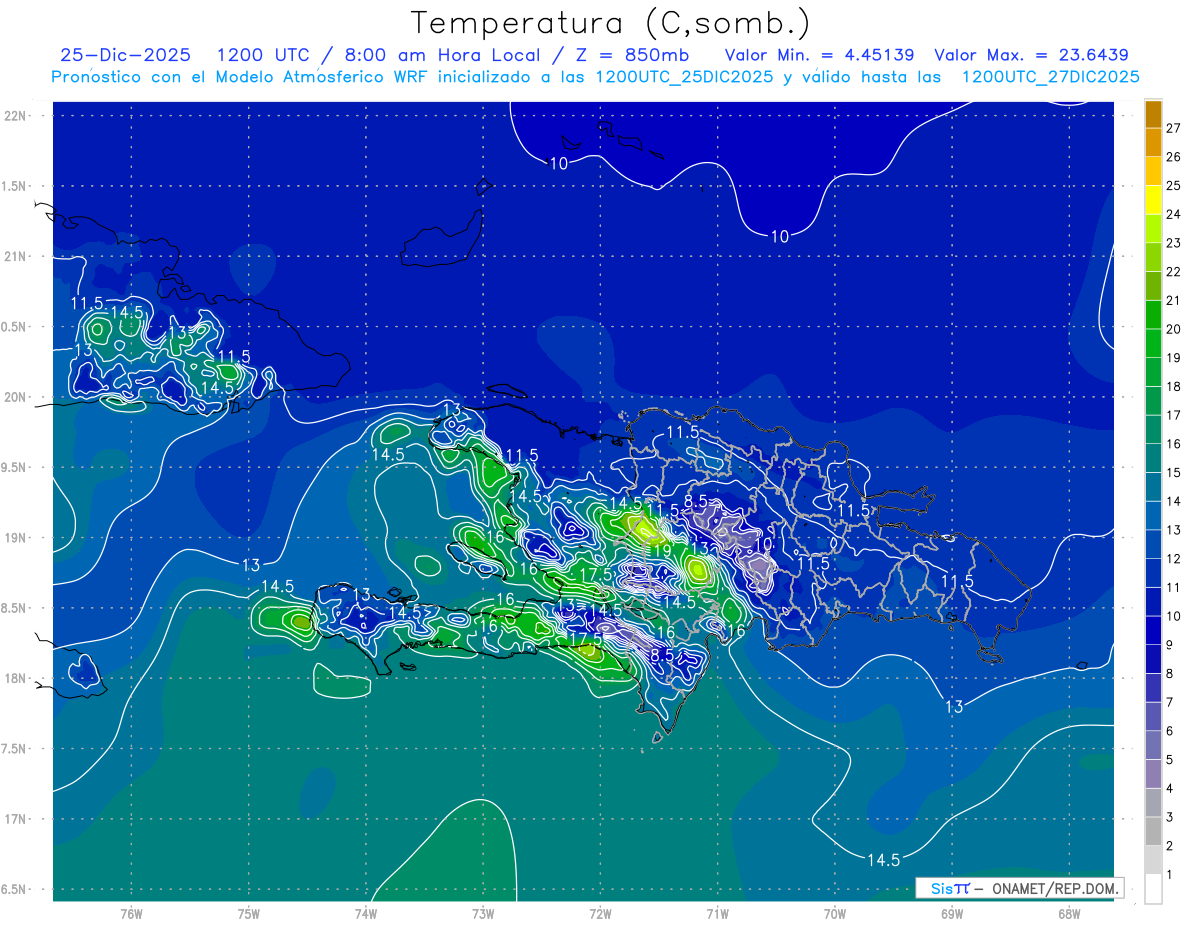Pick the dark blue legend swatch between 9 and 10
This screenshot has width=1200, height=927.
click(1153, 630)
